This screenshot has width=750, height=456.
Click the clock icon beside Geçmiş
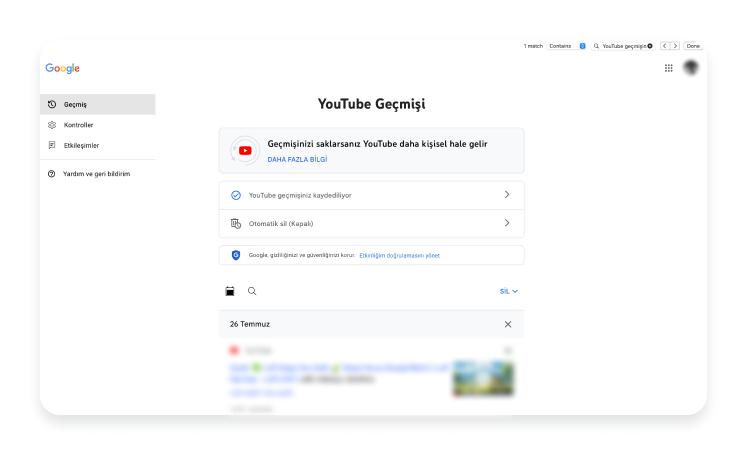(x=52, y=104)
